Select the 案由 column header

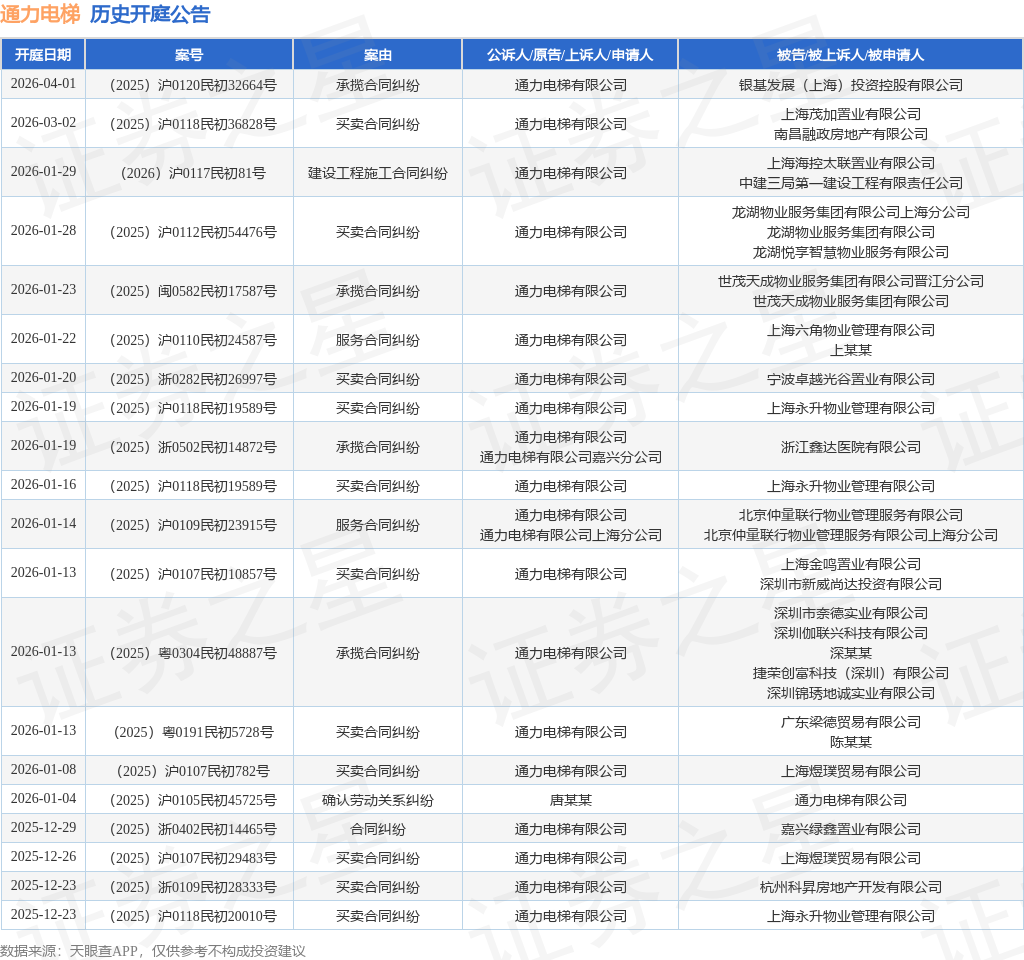[x=377, y=55]
